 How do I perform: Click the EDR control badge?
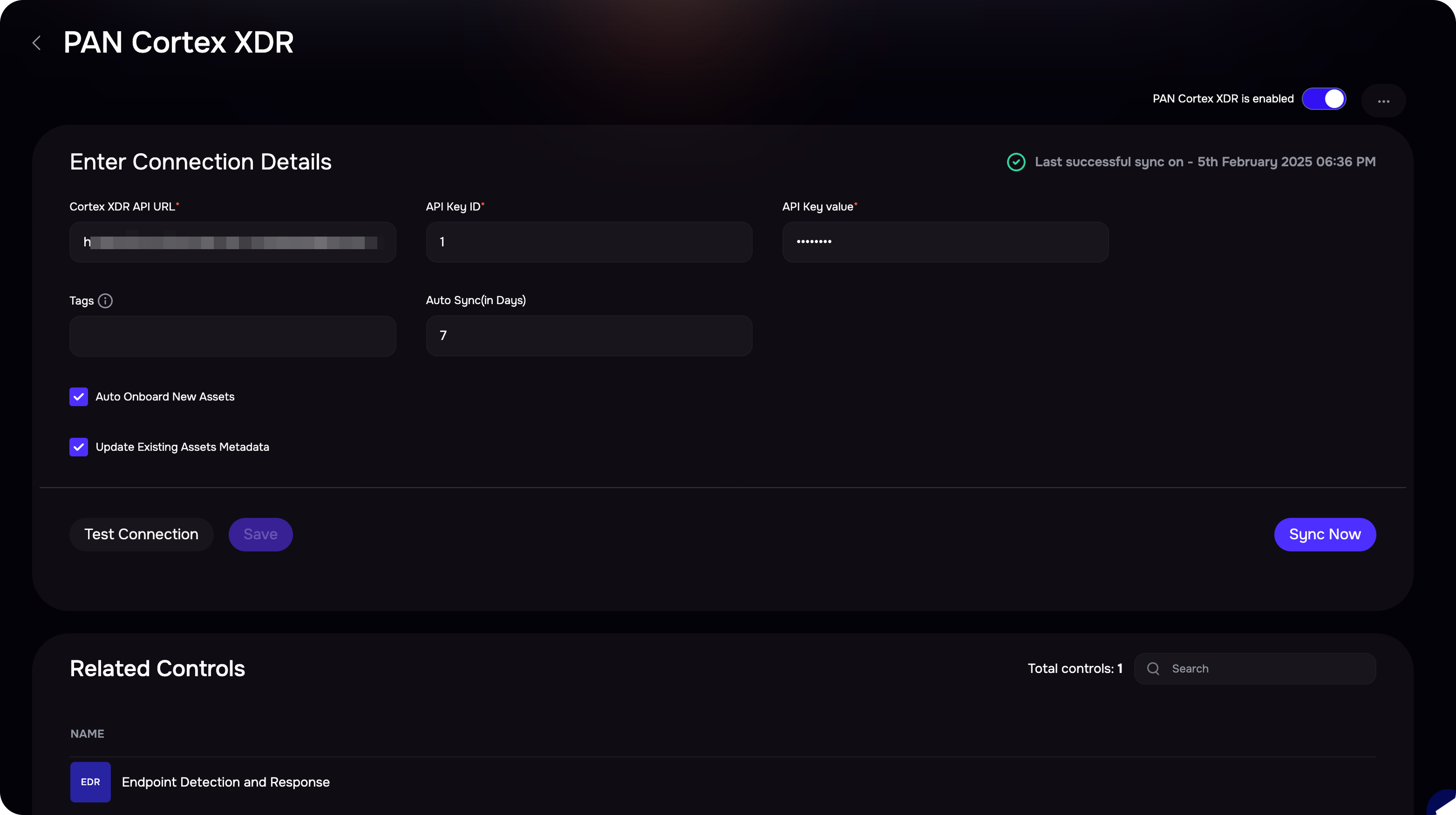pos(90,781)
